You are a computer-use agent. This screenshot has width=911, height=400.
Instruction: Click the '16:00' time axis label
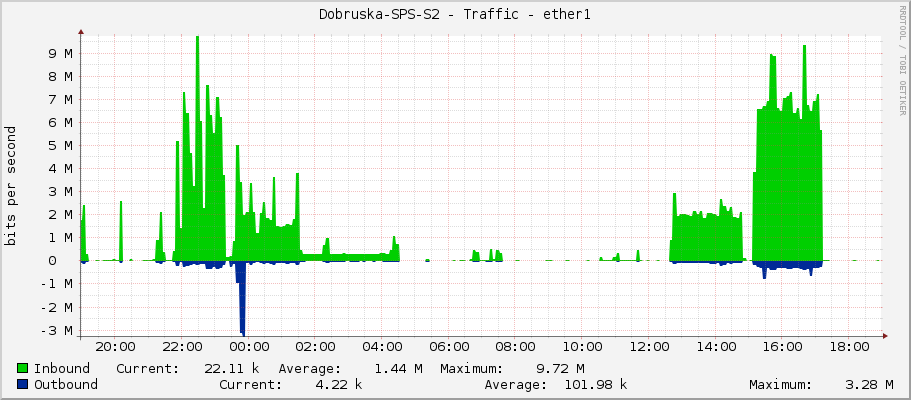(x=782, y=347)
